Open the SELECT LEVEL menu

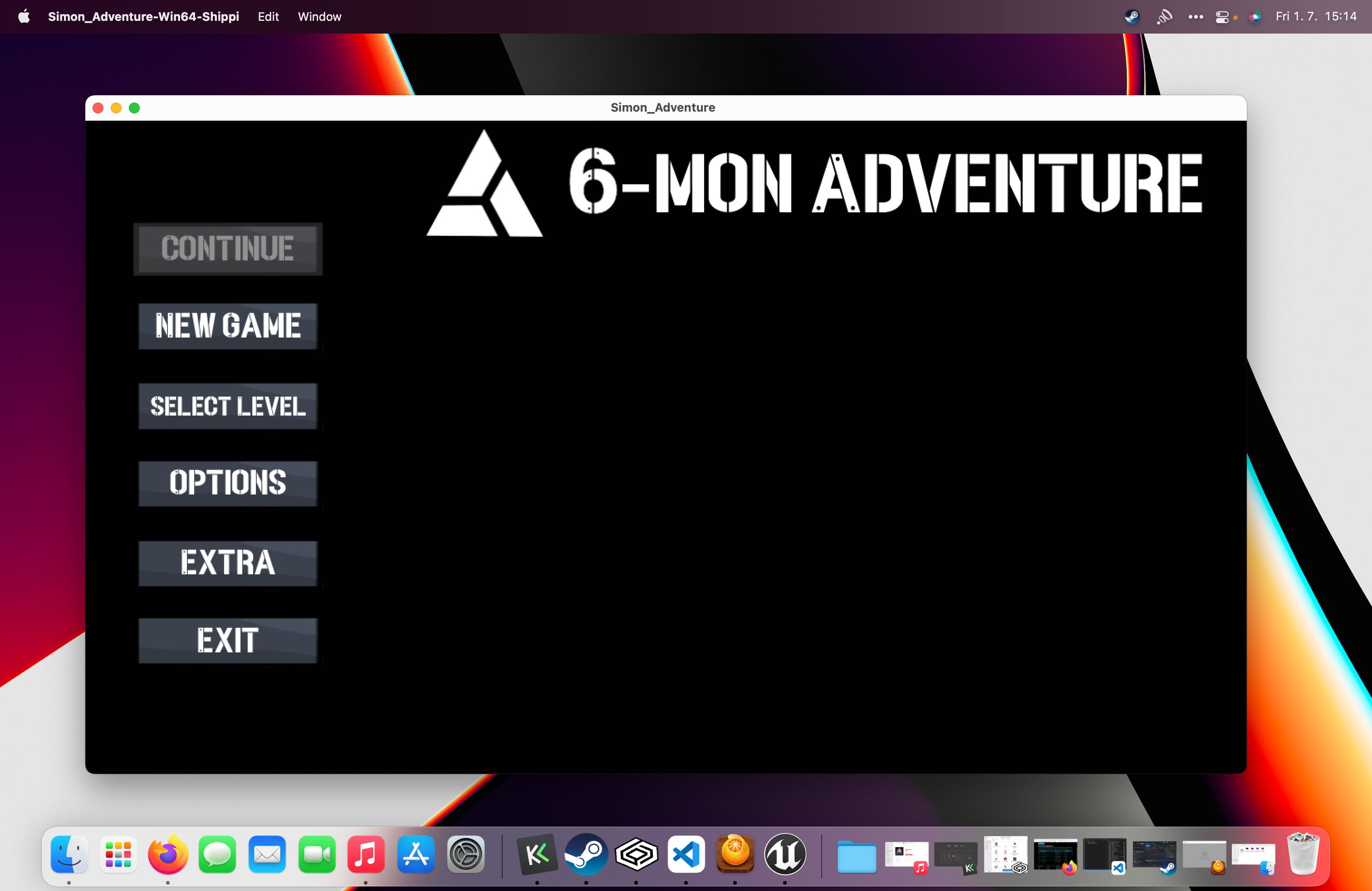228,406
